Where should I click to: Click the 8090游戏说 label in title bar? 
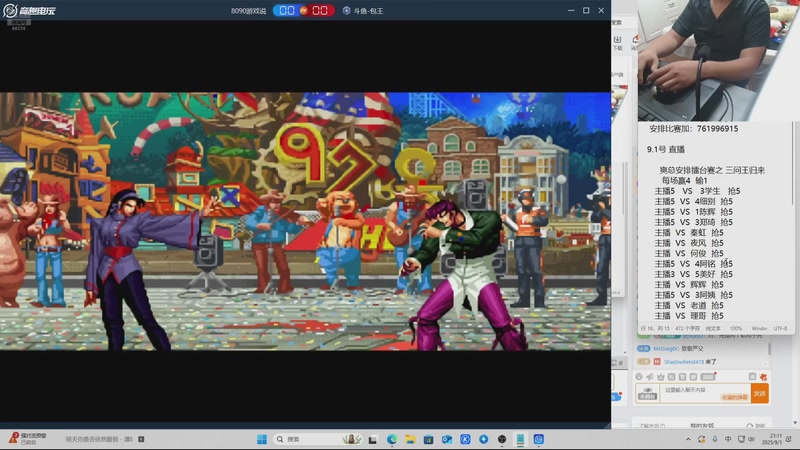(x=248, y=11)
